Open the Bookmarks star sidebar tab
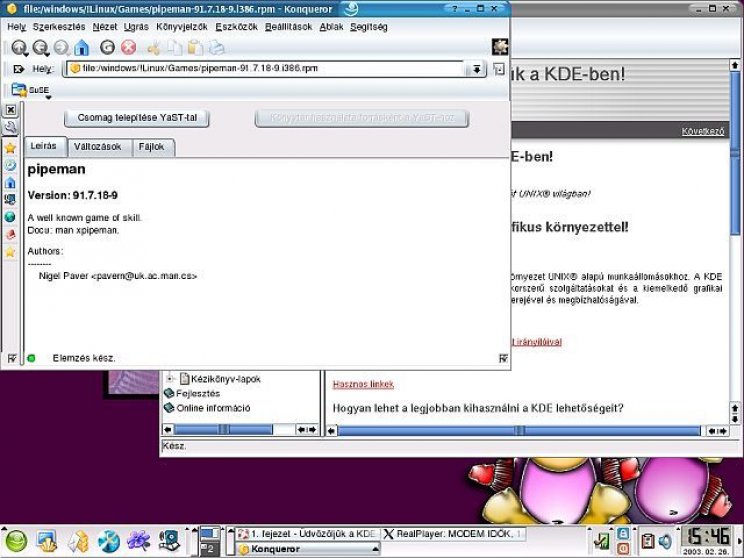The width and height of the screenshot is (744, 558). tap(10, 148)
